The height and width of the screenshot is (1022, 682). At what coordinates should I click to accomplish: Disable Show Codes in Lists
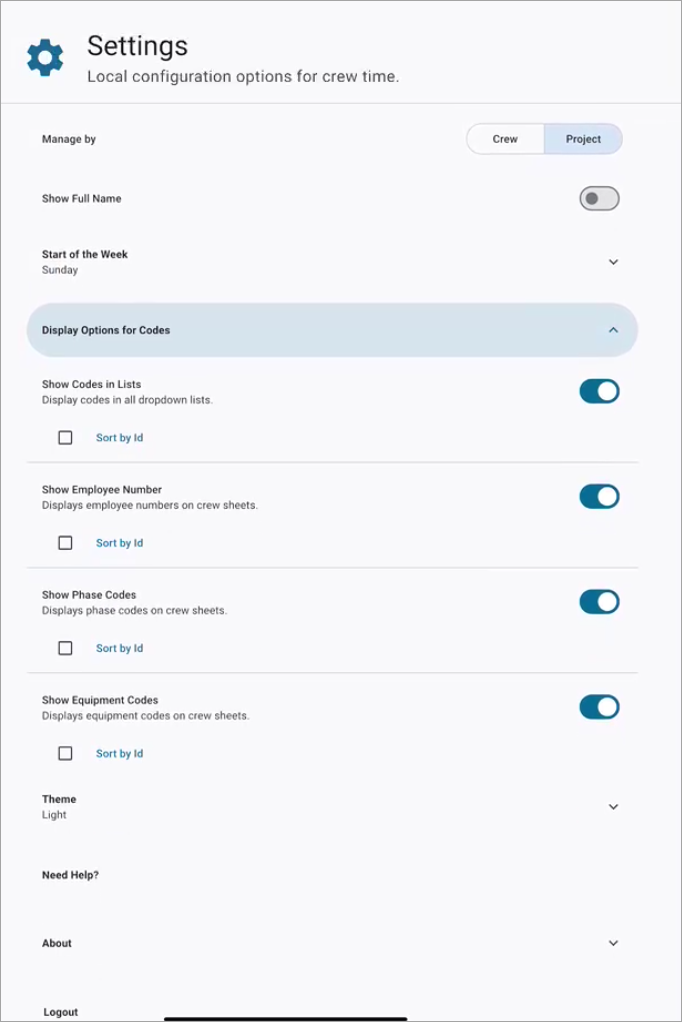pyautogui.click(x=599, y=391)
